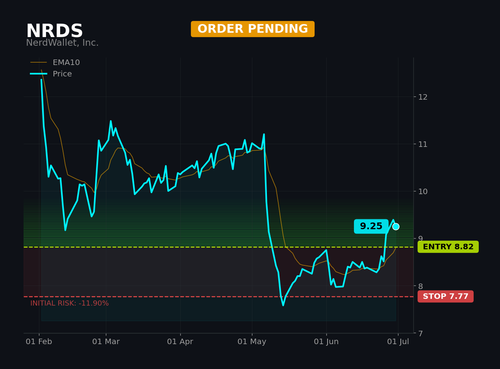Click the 10 price axis tick
This screenshot has height=369, width=500.
pyautogui.click(x=423, y=191)
